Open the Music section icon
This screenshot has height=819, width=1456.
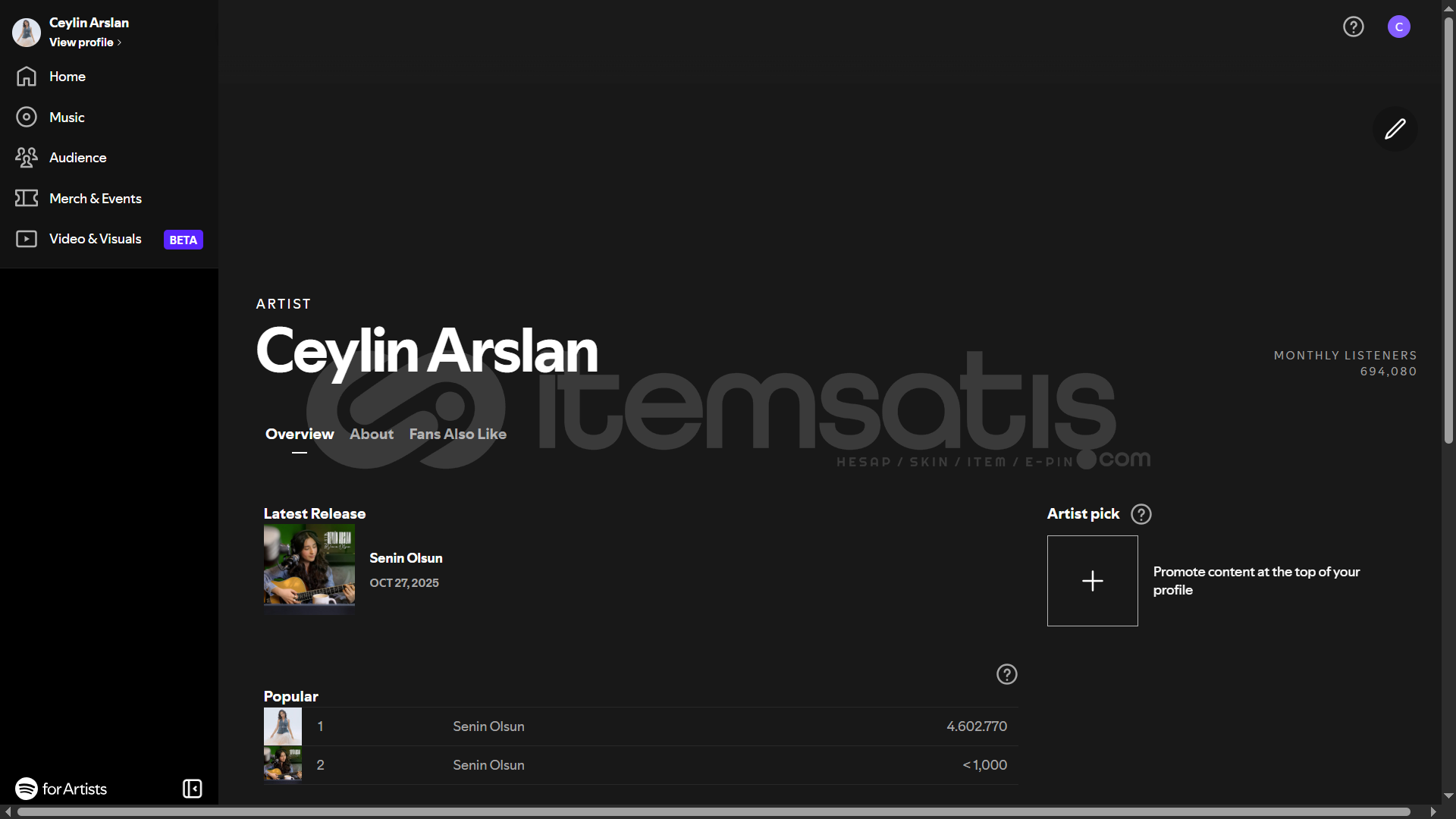point(27,117)
